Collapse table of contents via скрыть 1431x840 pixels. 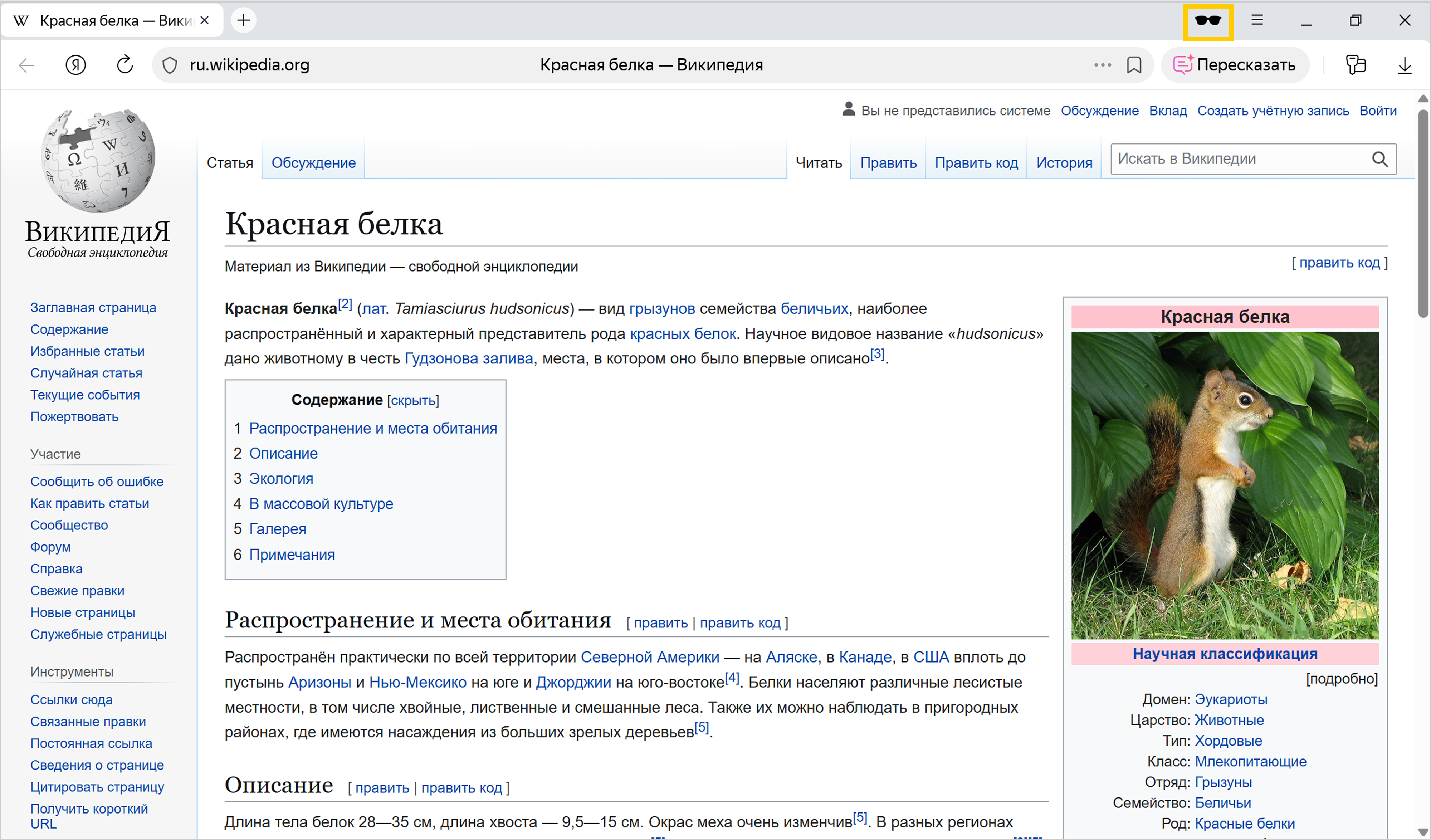(413, 400)
